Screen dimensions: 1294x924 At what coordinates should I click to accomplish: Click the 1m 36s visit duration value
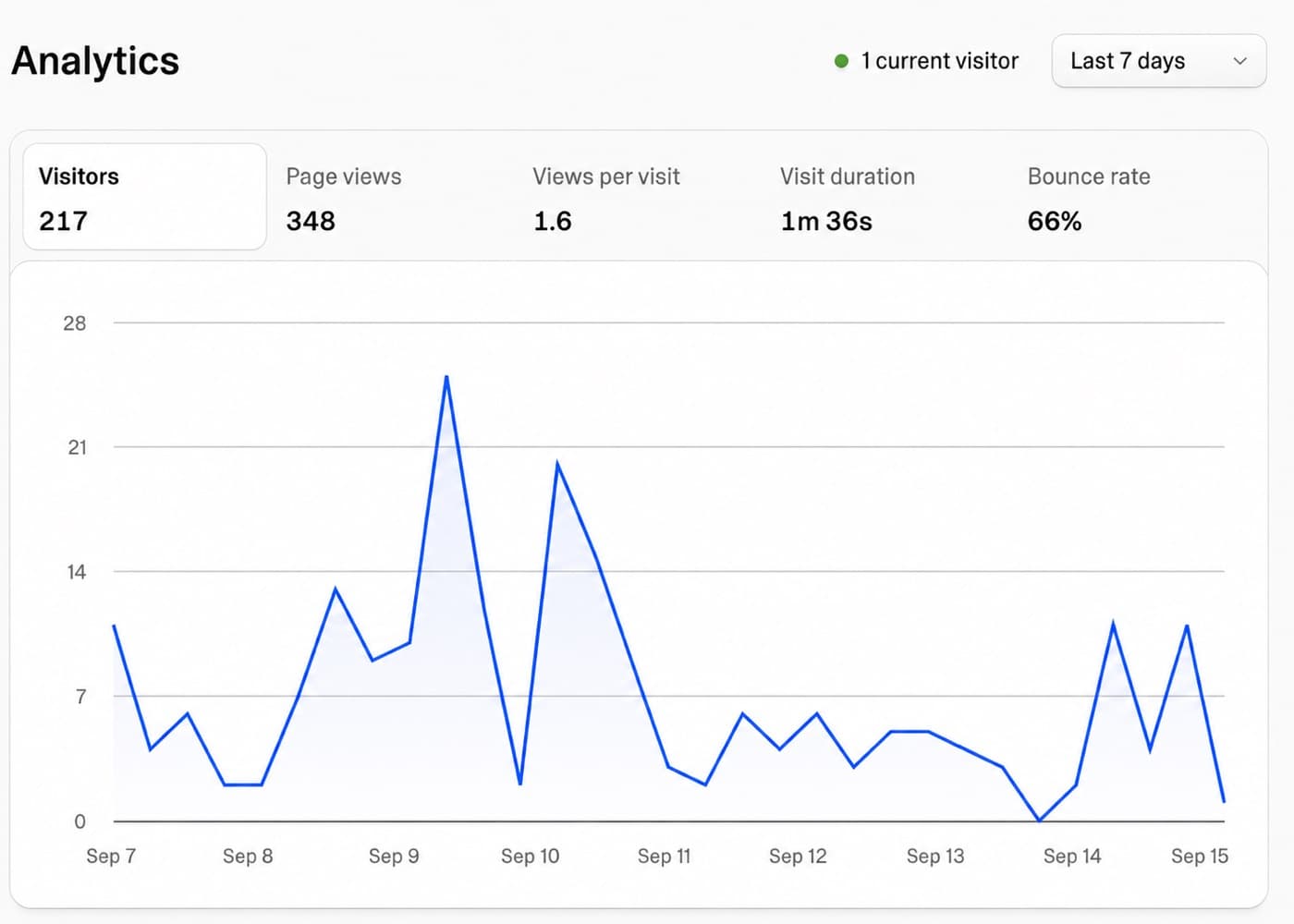click(826, 222)
